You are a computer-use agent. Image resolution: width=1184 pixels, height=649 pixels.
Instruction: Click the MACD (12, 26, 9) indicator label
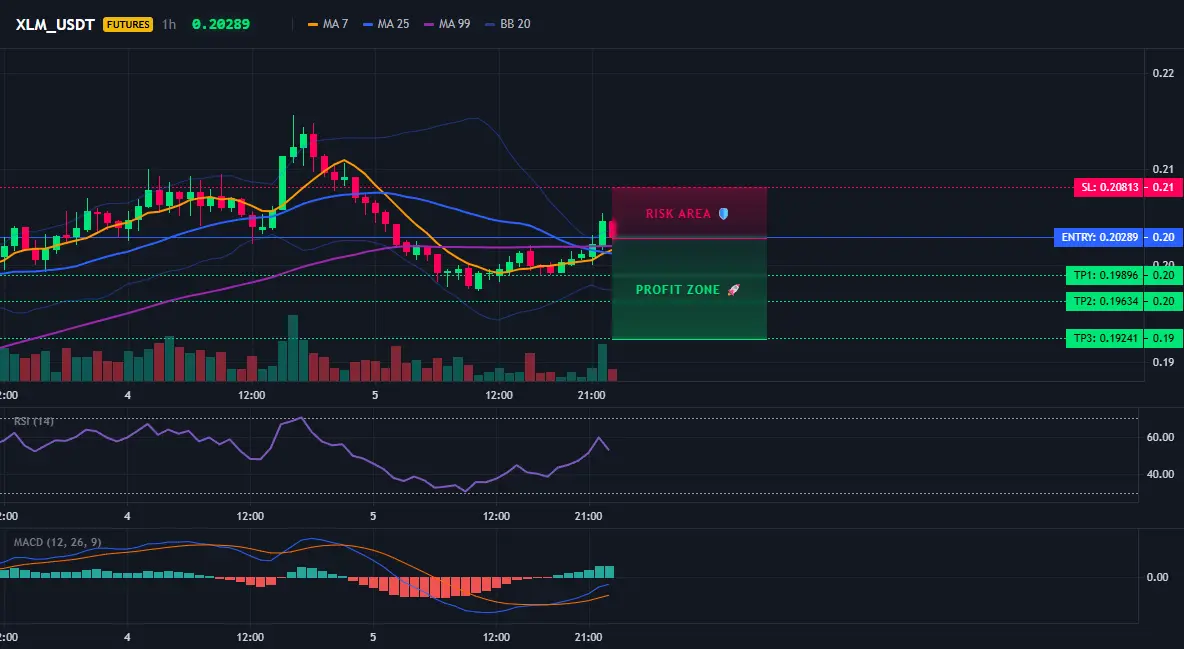pyautogui.click(x=57, y=542)
